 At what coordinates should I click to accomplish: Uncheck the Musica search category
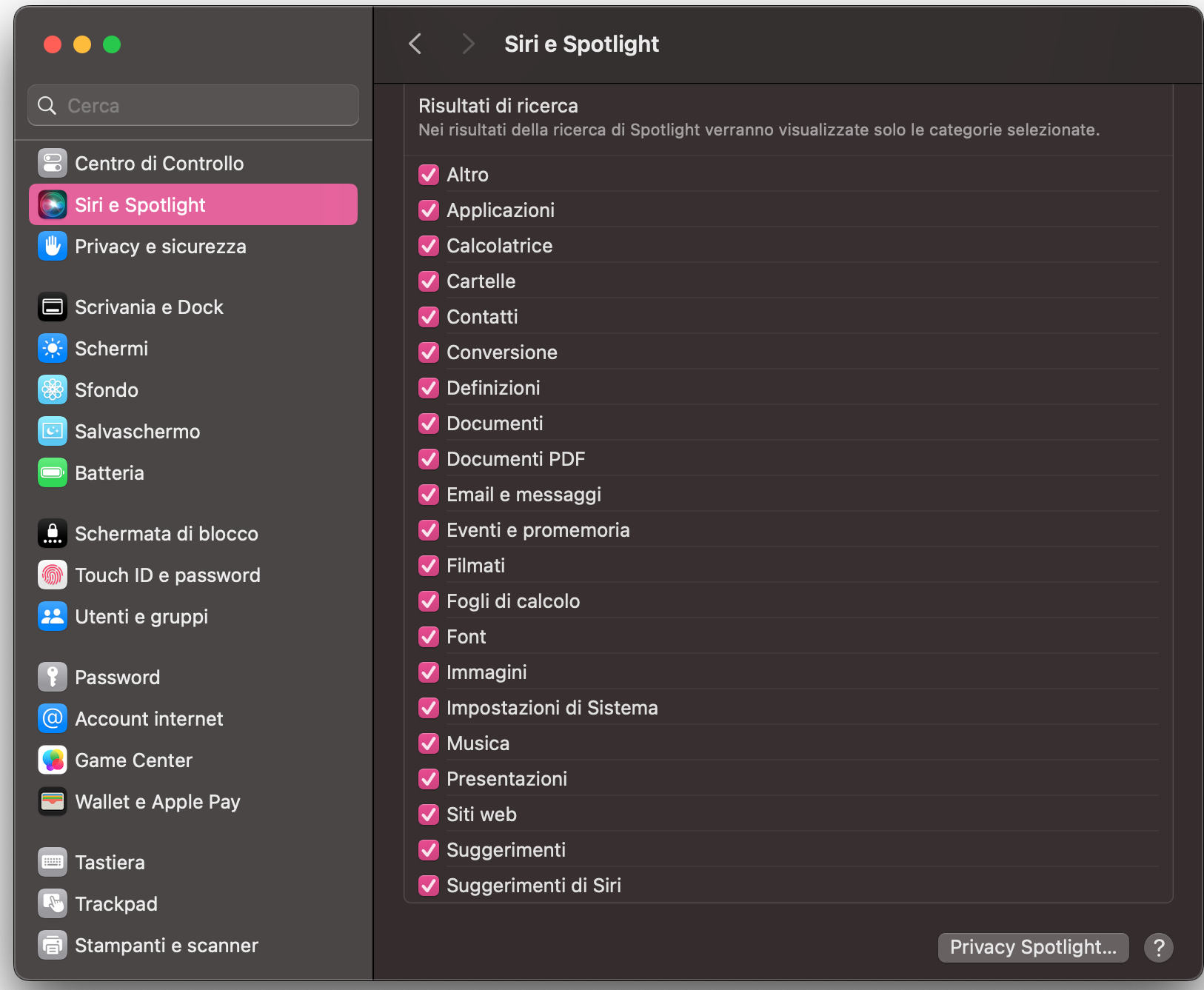(x=429, y=743)
